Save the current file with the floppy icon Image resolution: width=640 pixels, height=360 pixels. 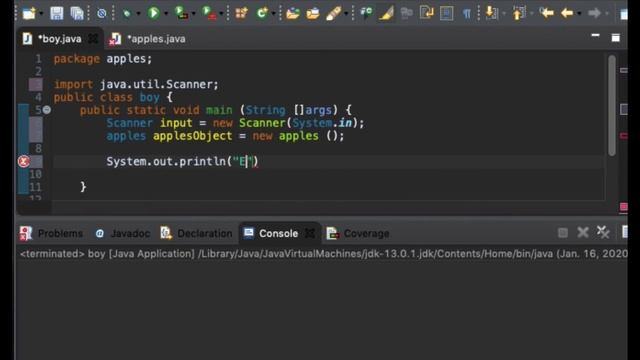[x=56, y=13]
